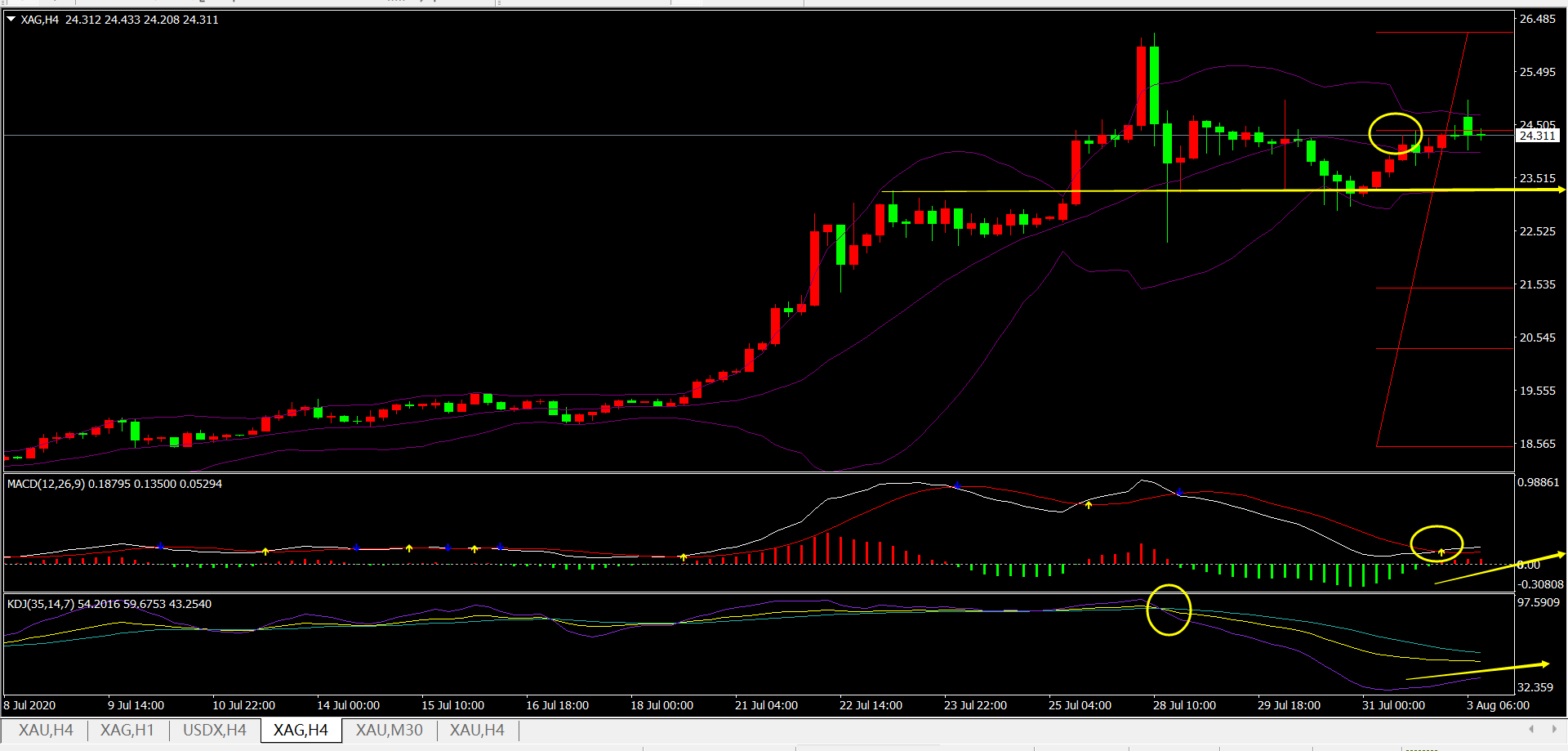Click the MACD(12,26,9) indicator label
Image resolution: width=1568 pixels, height=751 pixels.
114,484
